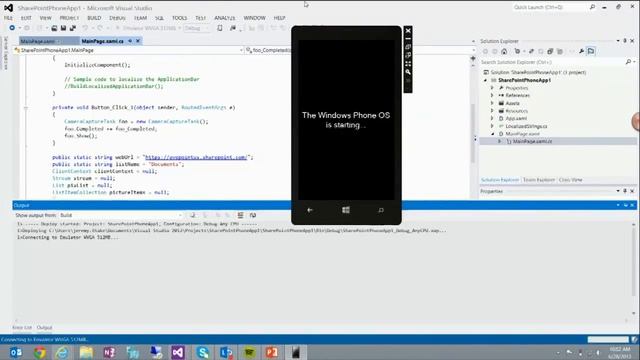This screenshot has width=640, height=360.
Task: Collapse the SharePointPhoneApp1 project node
Action: click(x=486, y=80)
